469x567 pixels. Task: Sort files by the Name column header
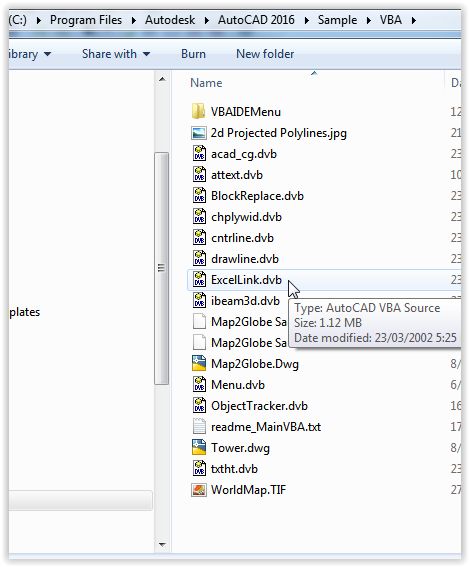[x=206, y=83]
